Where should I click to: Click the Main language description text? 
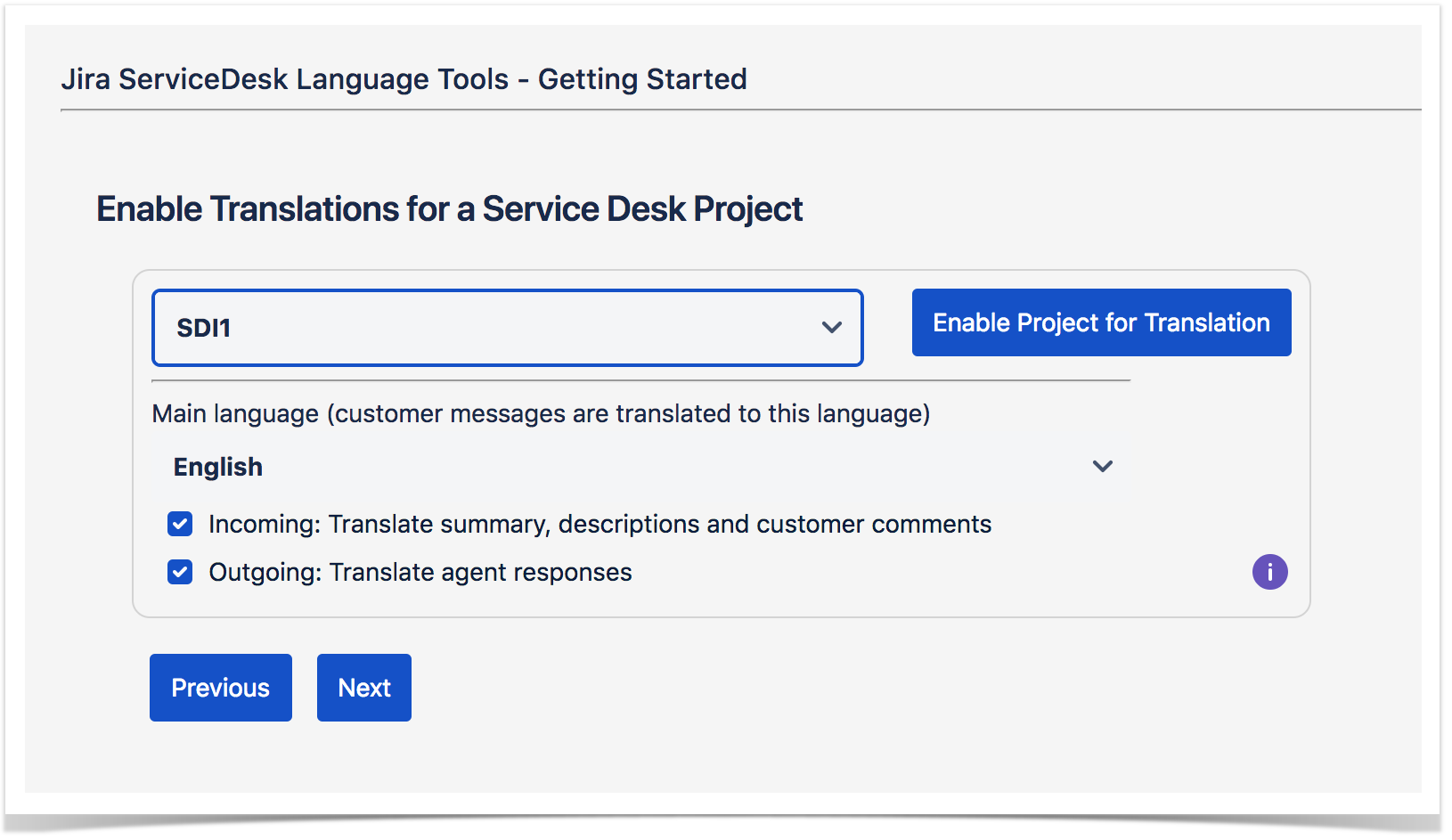(x=541, y=414)
